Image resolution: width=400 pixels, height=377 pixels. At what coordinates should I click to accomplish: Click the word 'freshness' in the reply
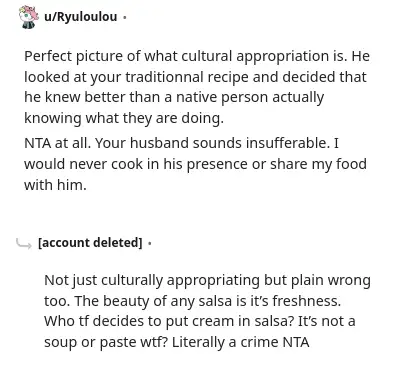tap(306, 301)
